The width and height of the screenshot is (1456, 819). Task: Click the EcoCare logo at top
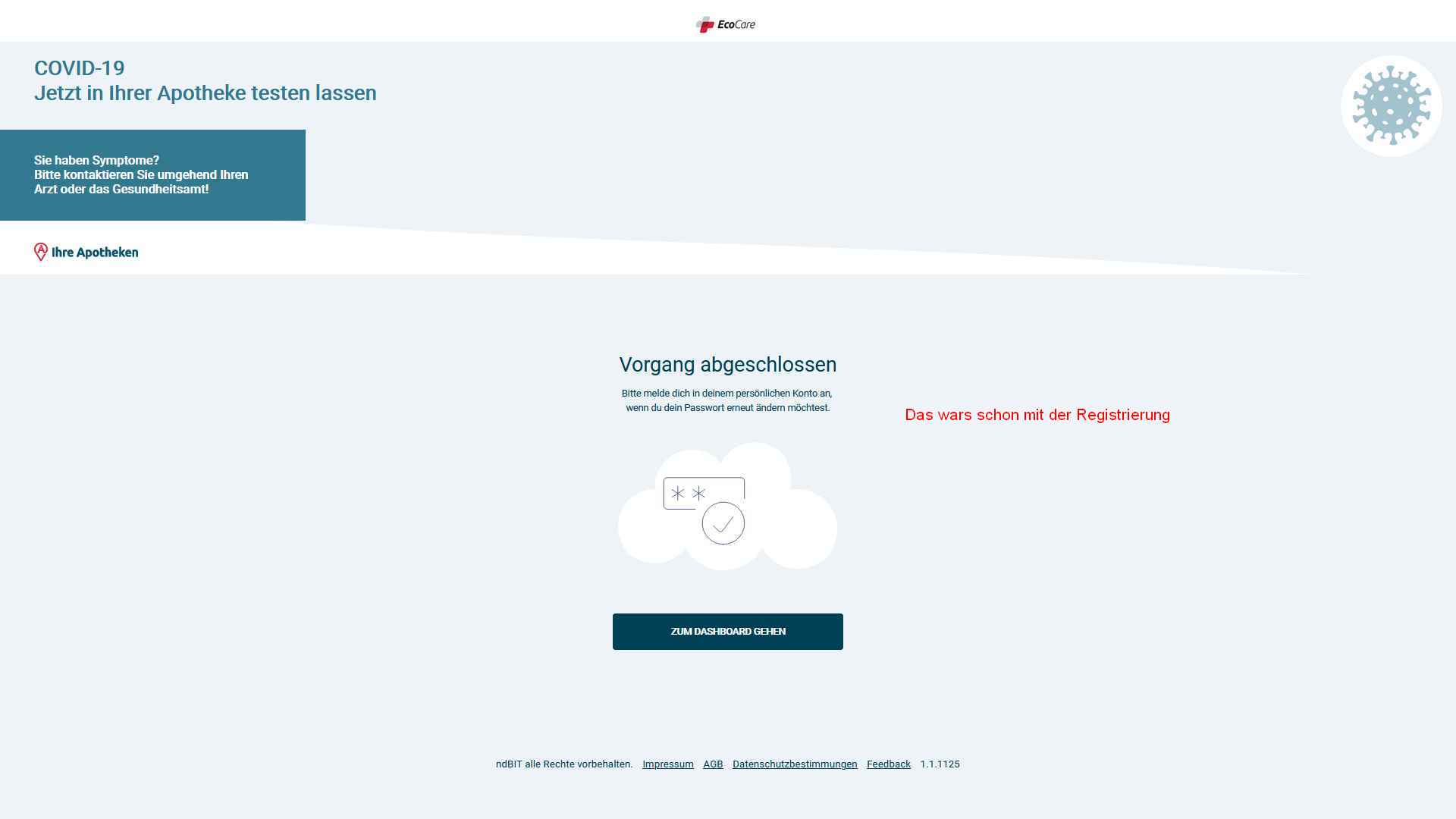click(x=726, y=24)
